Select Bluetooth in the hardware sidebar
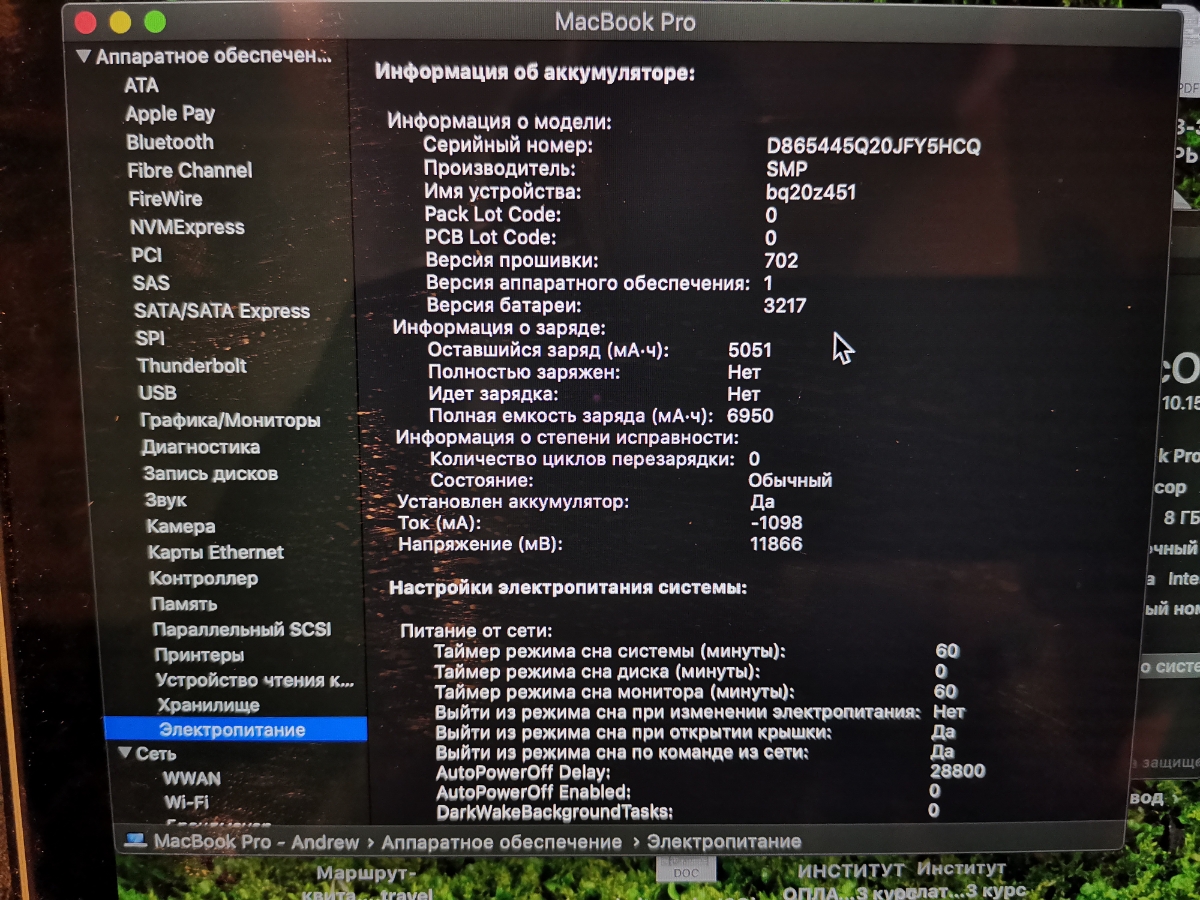Screen dimensions: 1200x900 (170, 142)
